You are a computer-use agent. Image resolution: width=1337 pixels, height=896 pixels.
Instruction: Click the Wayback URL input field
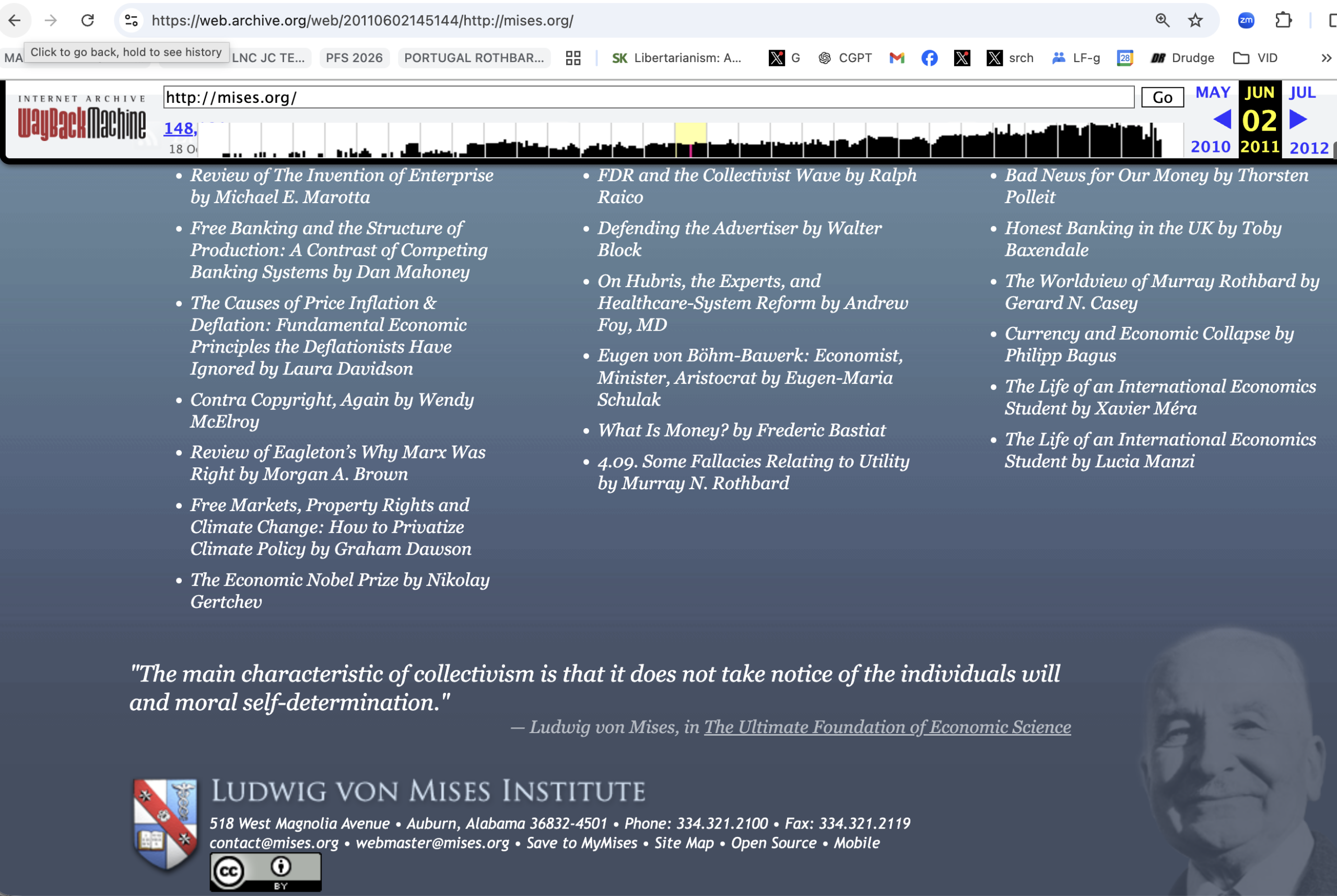(x=648, y=97)
